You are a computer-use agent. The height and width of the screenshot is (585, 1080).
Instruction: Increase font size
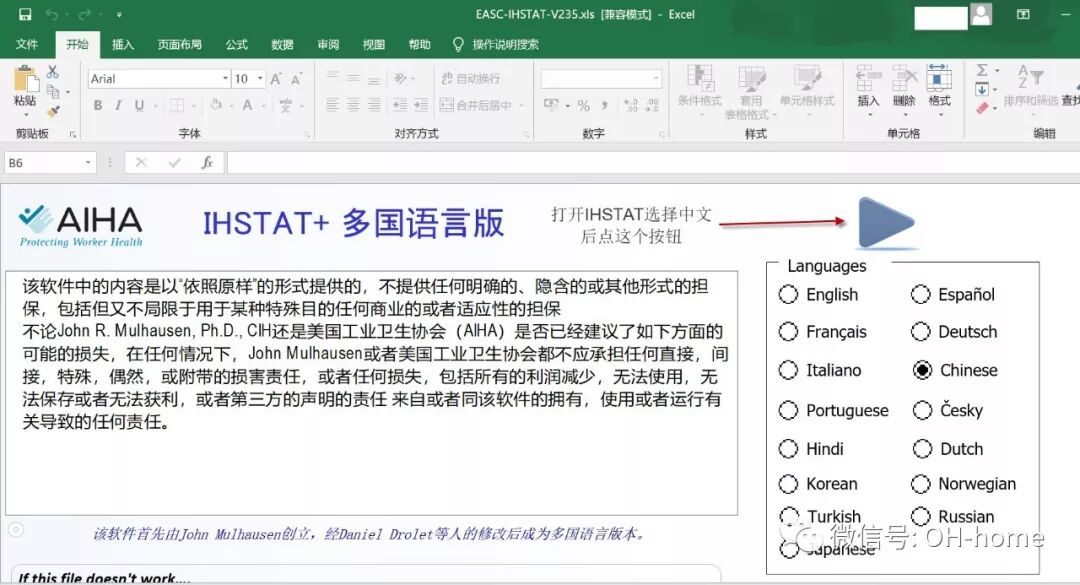[x=276, y=79]
